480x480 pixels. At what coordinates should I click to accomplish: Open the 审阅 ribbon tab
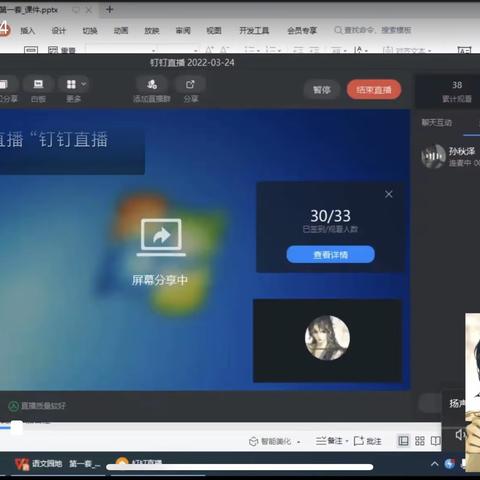click(183, 31)
